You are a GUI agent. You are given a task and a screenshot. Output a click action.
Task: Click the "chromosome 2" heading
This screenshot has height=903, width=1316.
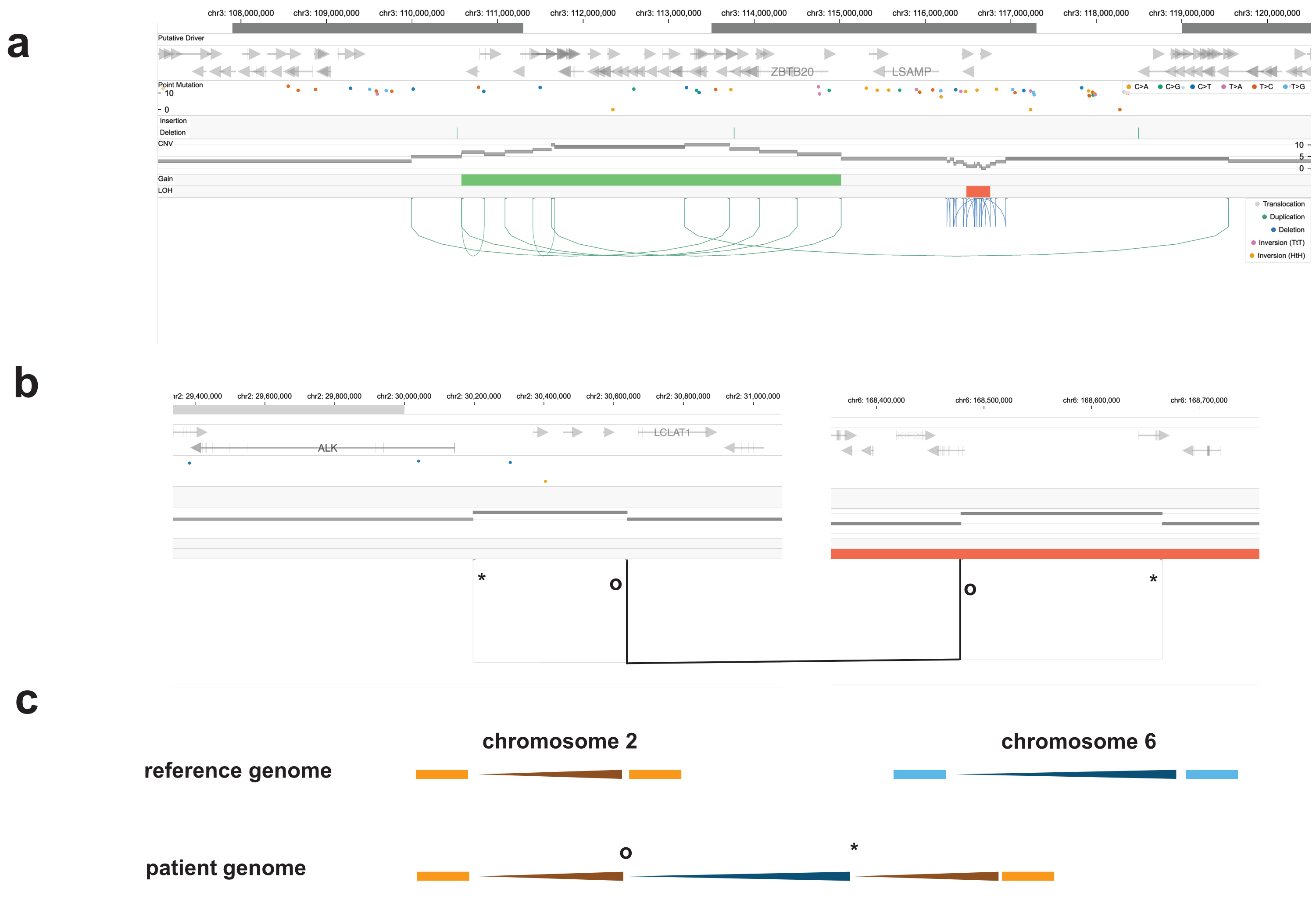click(559, 741)
